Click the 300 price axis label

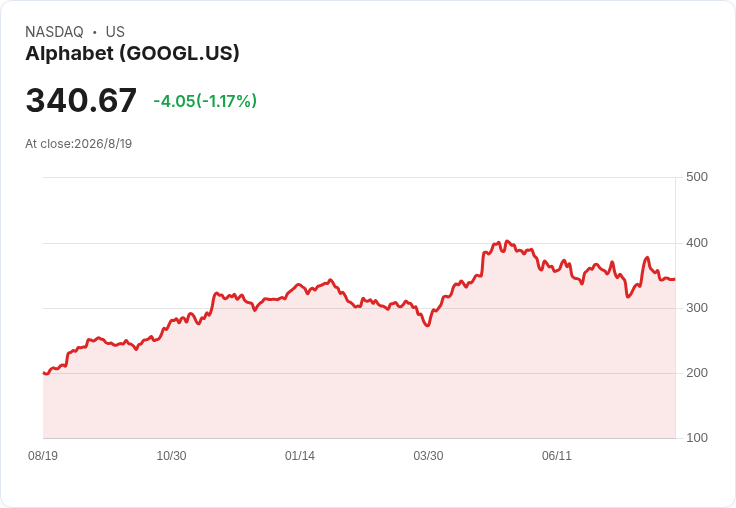pyautogui.click(x=697, y=308)
